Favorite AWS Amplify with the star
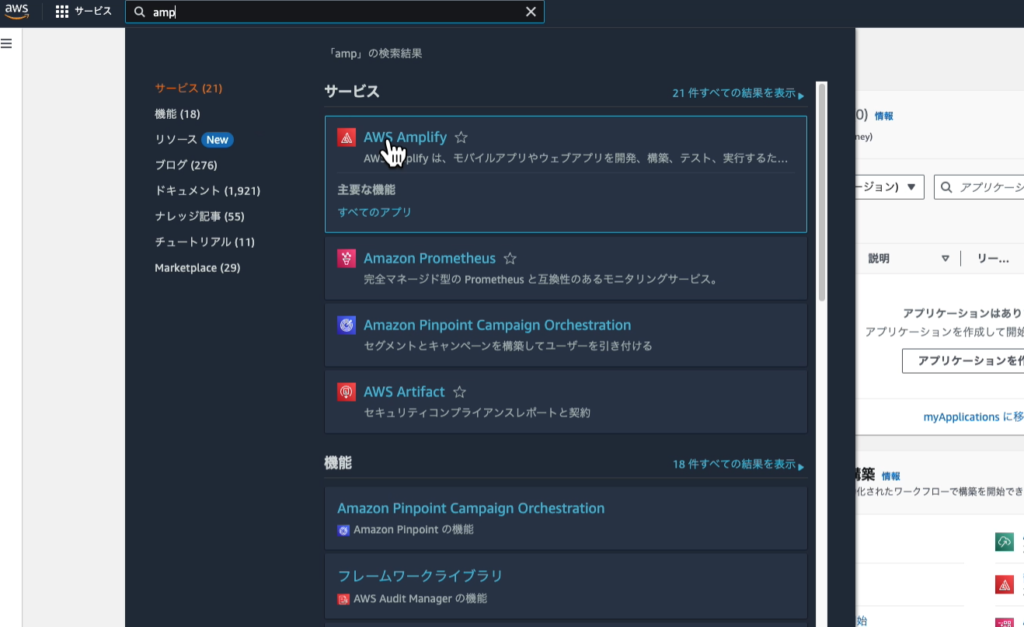 [x=461, y=137]
